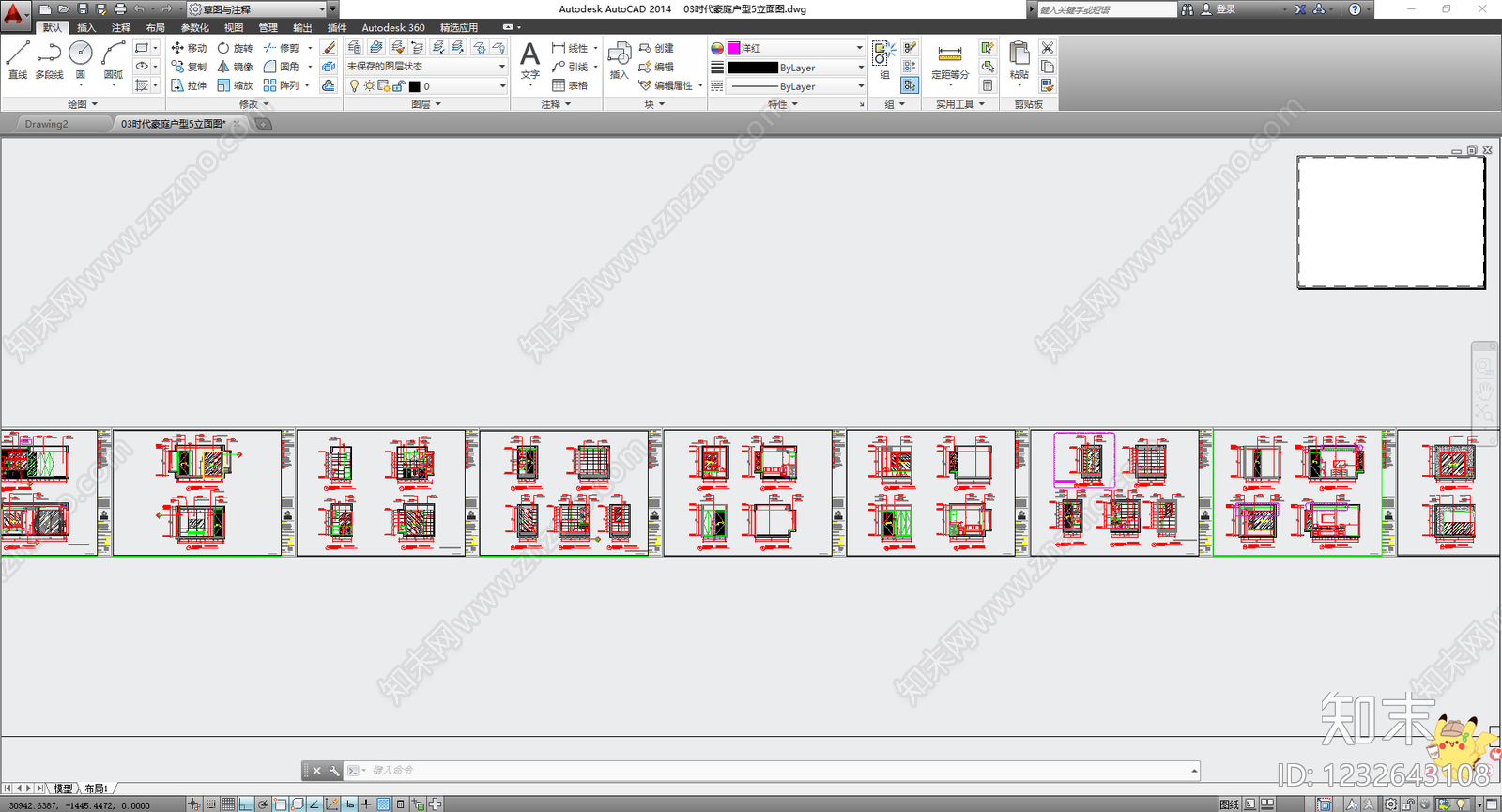Image resolution: width=1502 pixels, height=812 pixels.
Task: Toggle Lineweight display in the status bar
Action: [x=366, y=804]
